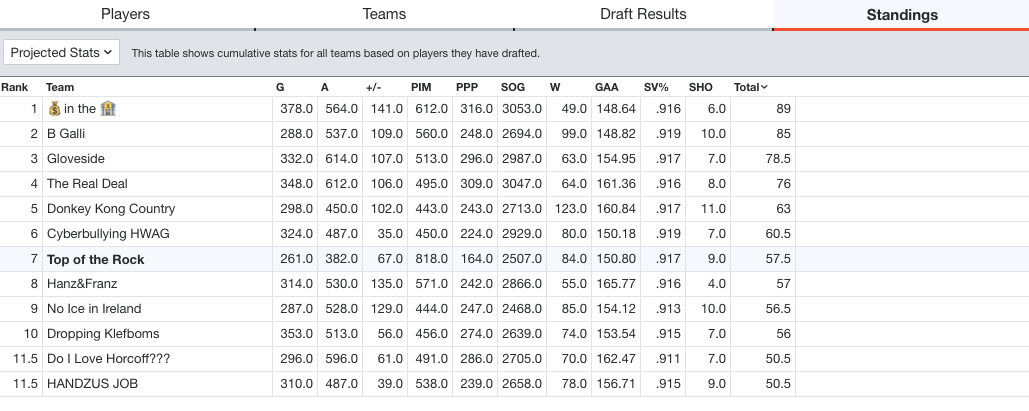Click the Donkey Kong Country team name
This screenshot has height=411, width=1029.
(x=111, y=209)
